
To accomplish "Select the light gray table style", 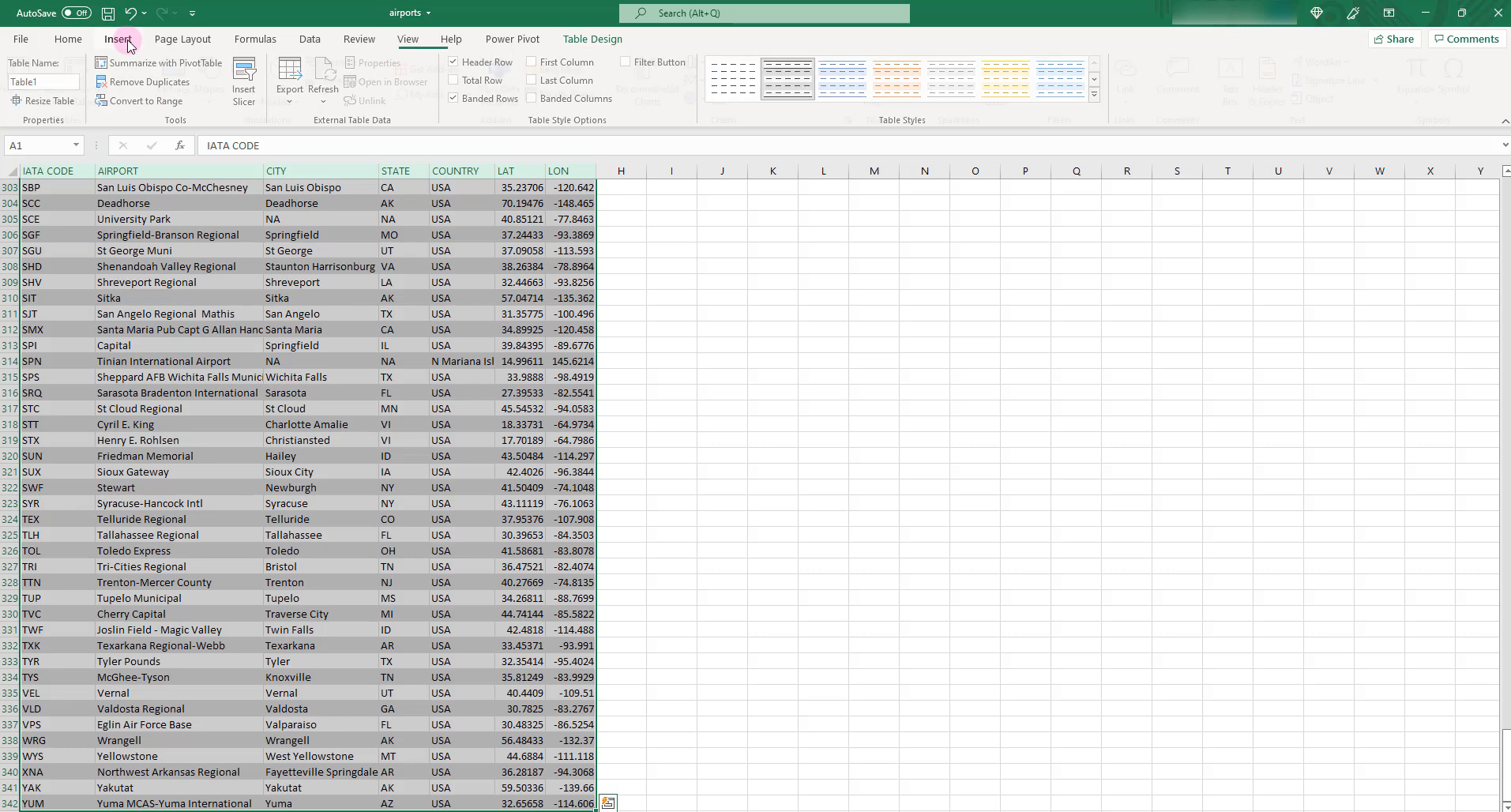I will click(951, 78).
